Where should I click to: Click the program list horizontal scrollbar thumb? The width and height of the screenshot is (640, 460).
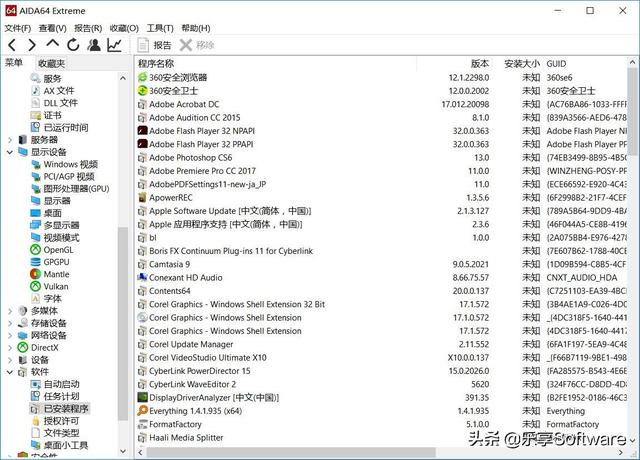coord(291,452)
